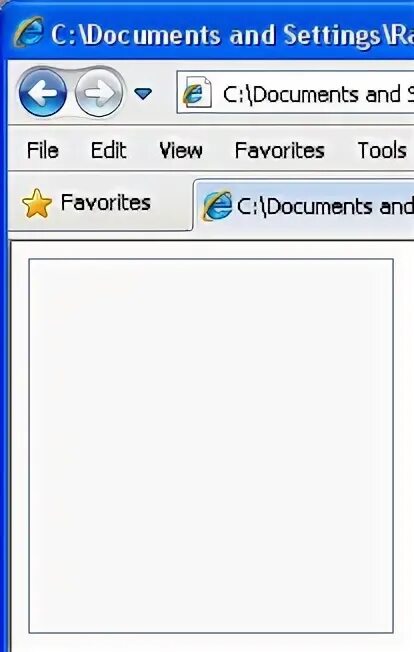Click the white page area below bordered box
Viewport: 414px width, 652px height.
pyautogui.click(x=212, y=643)
